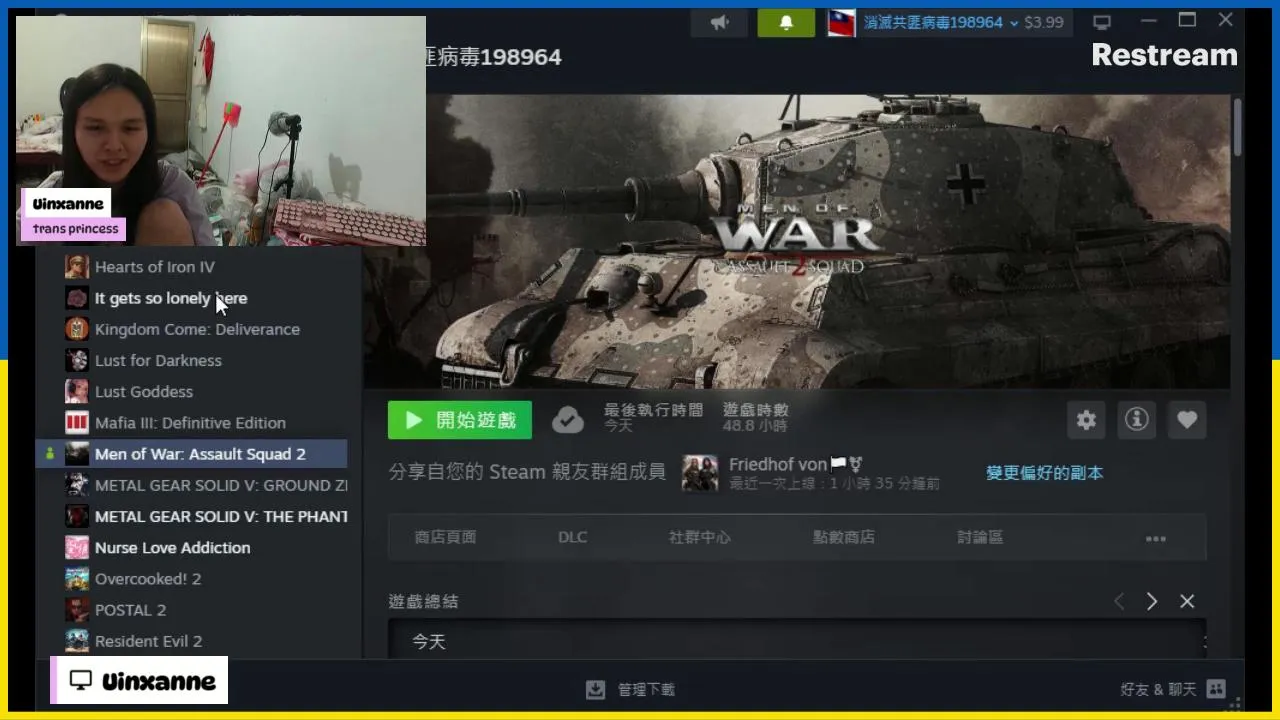Open friends & chat
Image resolution: width=1280 pixels, height=720 pixels.
(x=1172, y=689)
